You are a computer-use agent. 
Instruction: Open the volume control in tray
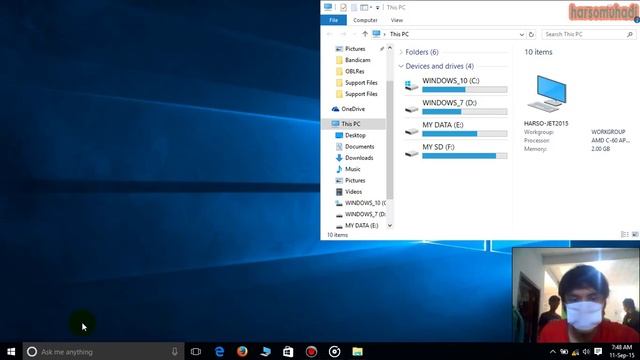(x=586, y=351)
